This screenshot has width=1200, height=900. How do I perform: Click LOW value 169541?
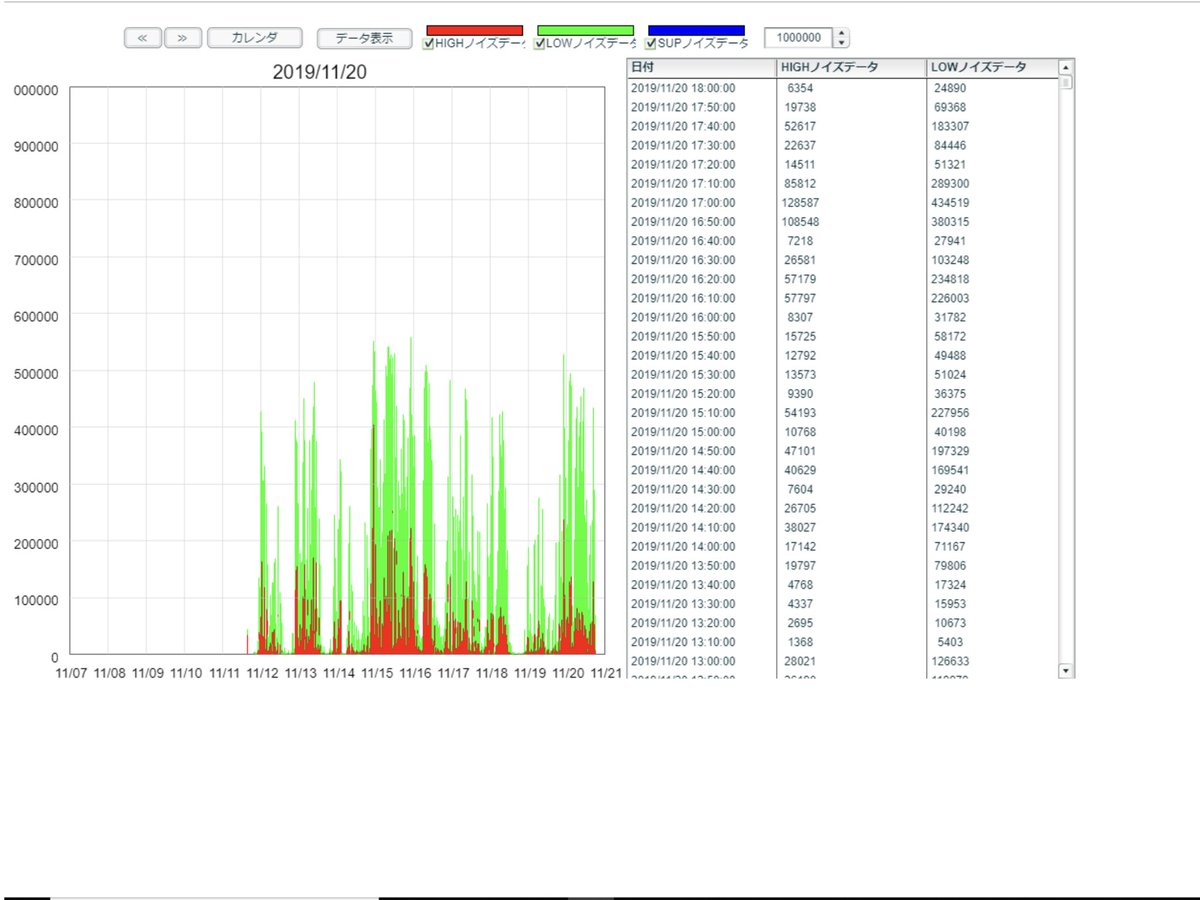click(949, 470)
